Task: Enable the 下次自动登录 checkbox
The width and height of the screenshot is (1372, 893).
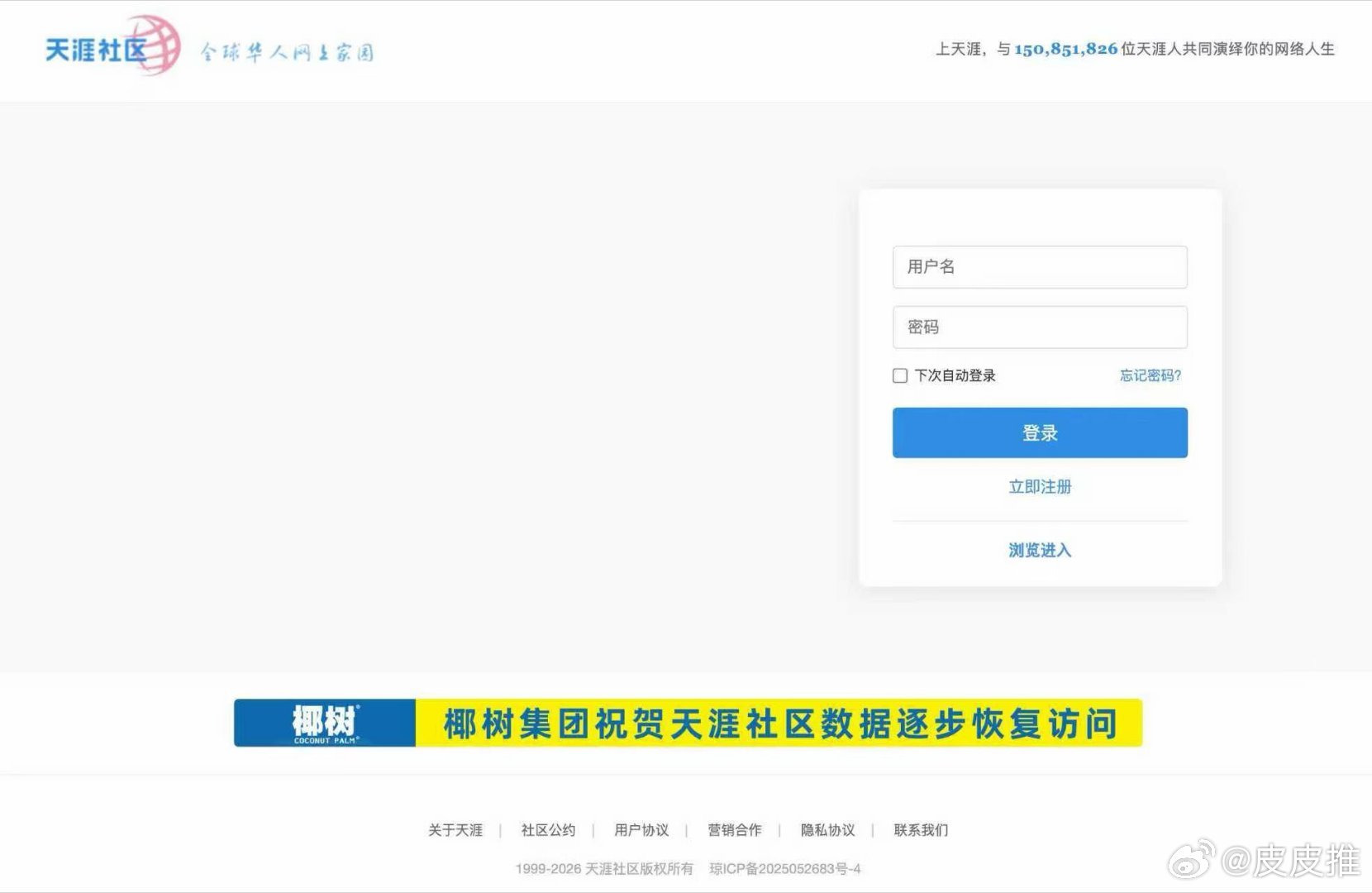Action: point(900,375)
